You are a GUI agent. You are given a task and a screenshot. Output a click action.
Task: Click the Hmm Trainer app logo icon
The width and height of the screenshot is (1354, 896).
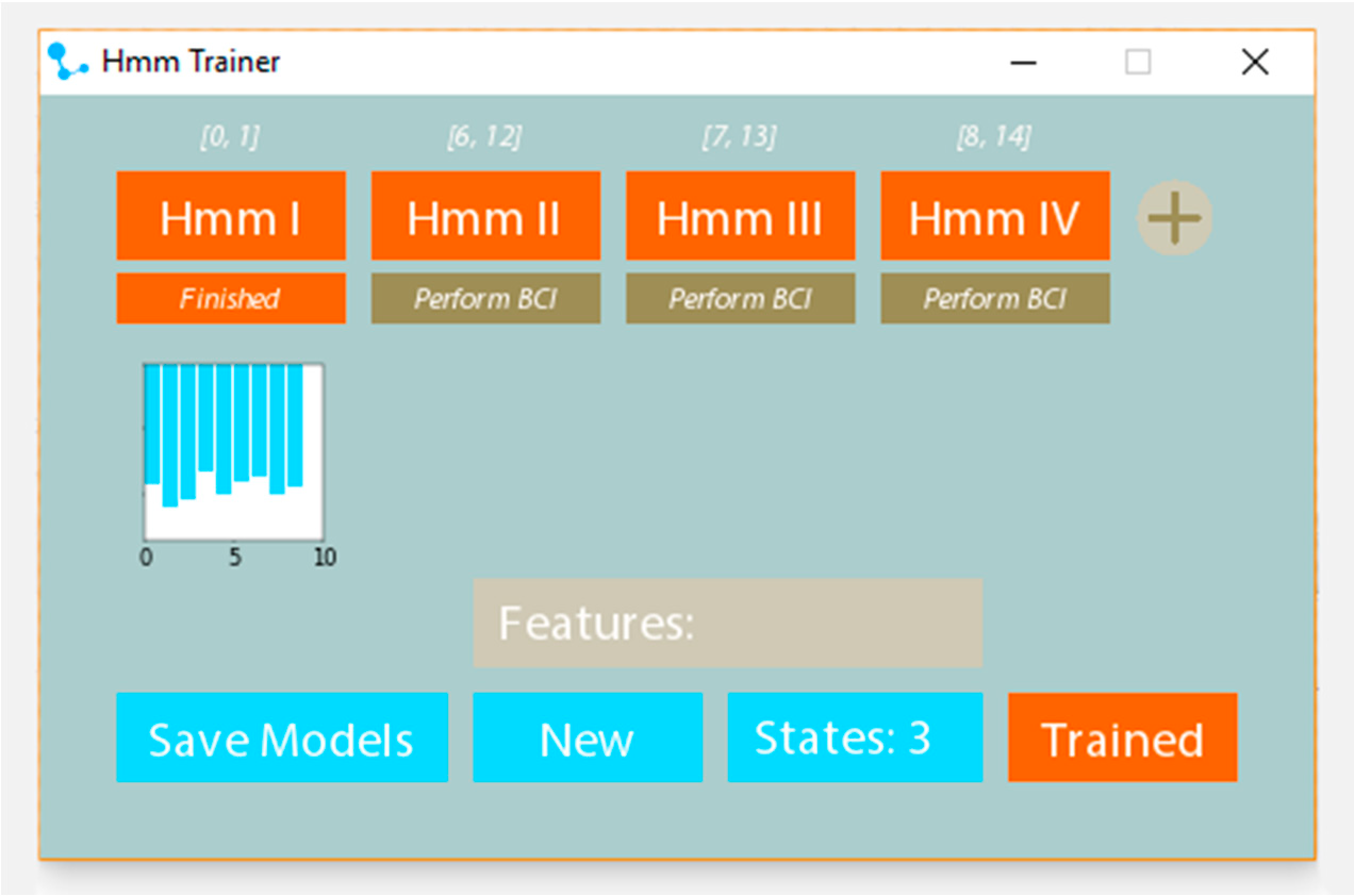67,61
